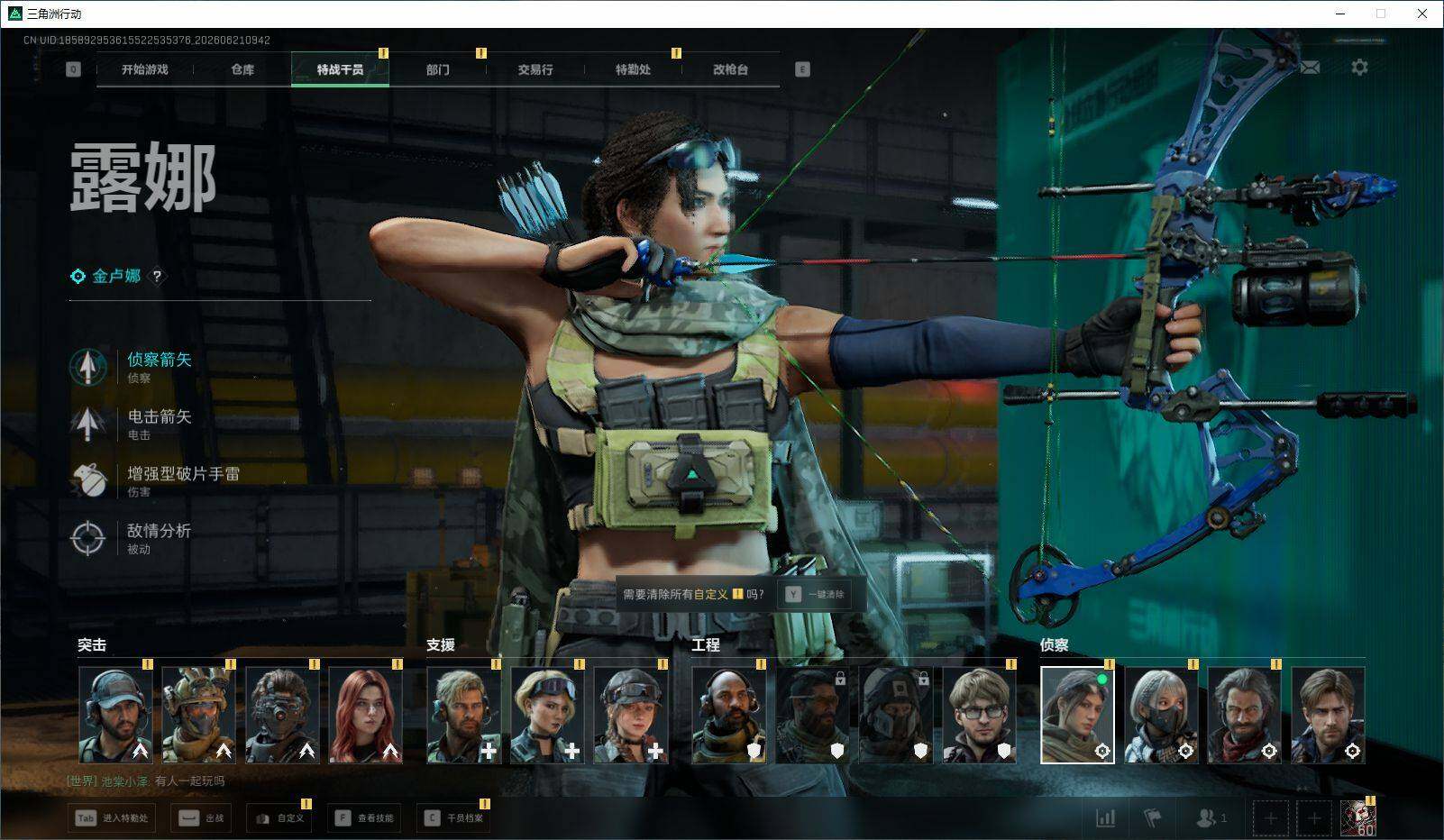Click the Q previous-tab key icon
Screen dimensions: 1444x840
(x=73, y=69)
